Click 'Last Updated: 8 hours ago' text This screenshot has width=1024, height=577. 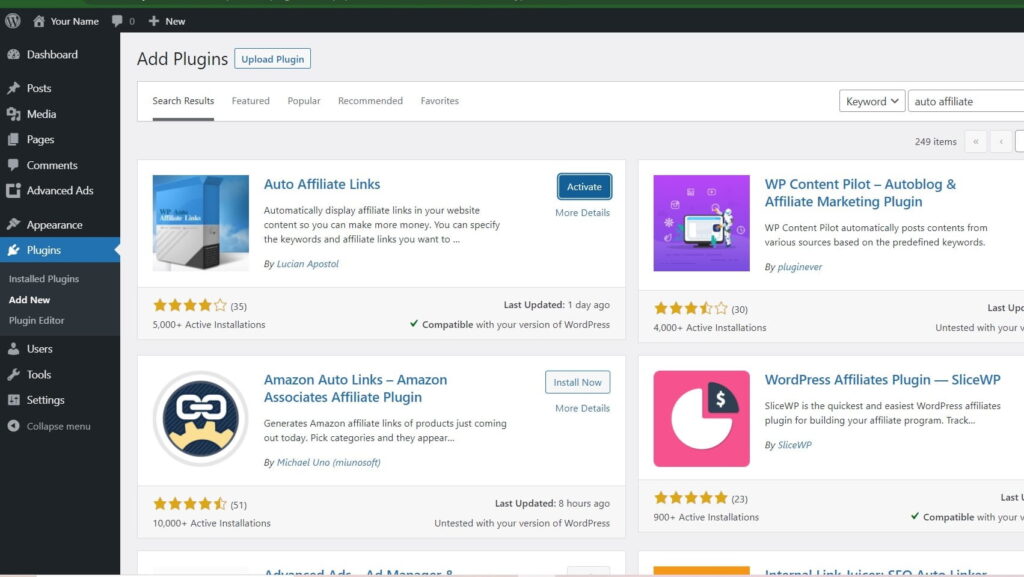coord(552,503)
